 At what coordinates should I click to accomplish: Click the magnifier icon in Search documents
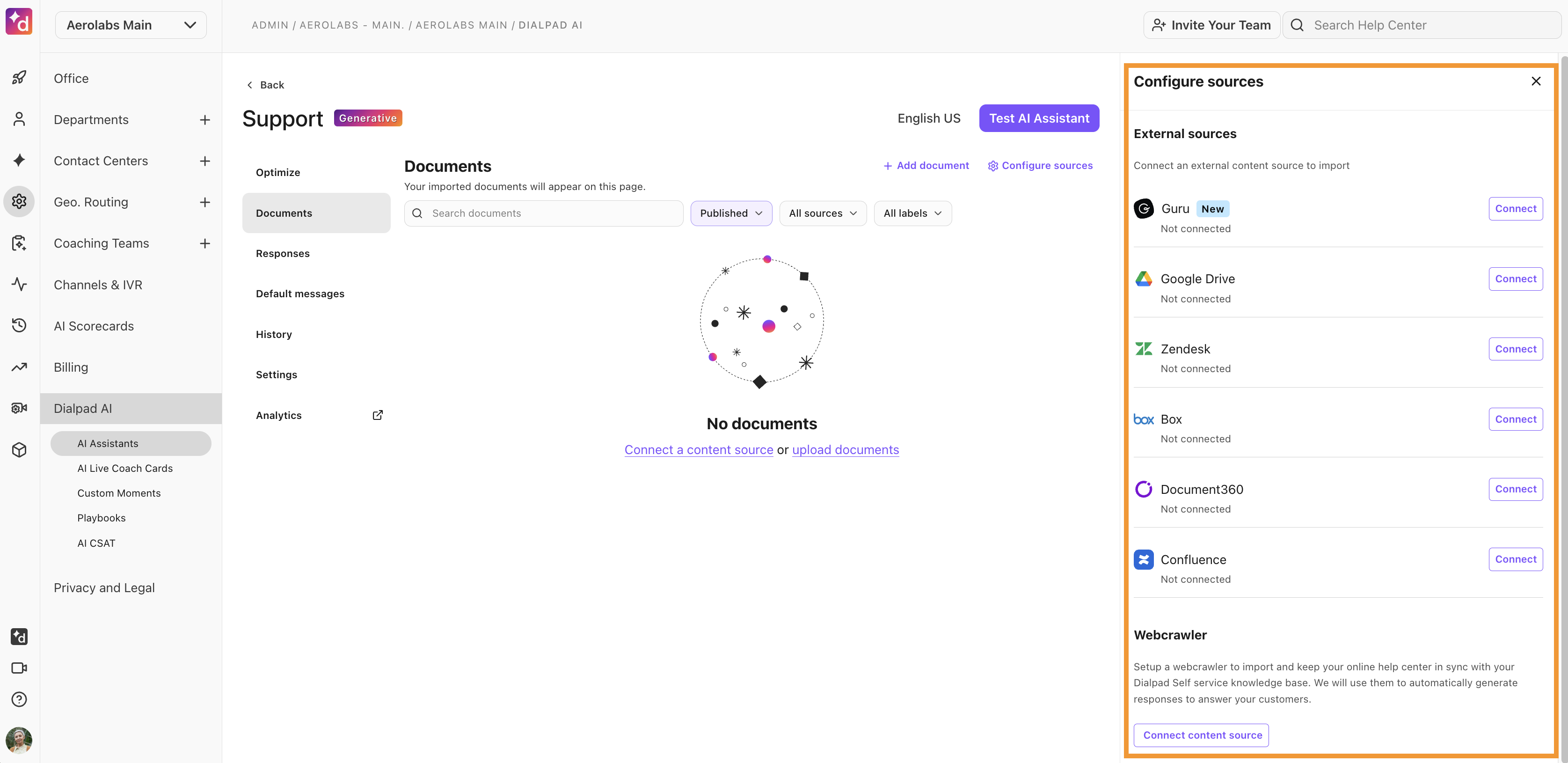point(417,213)
